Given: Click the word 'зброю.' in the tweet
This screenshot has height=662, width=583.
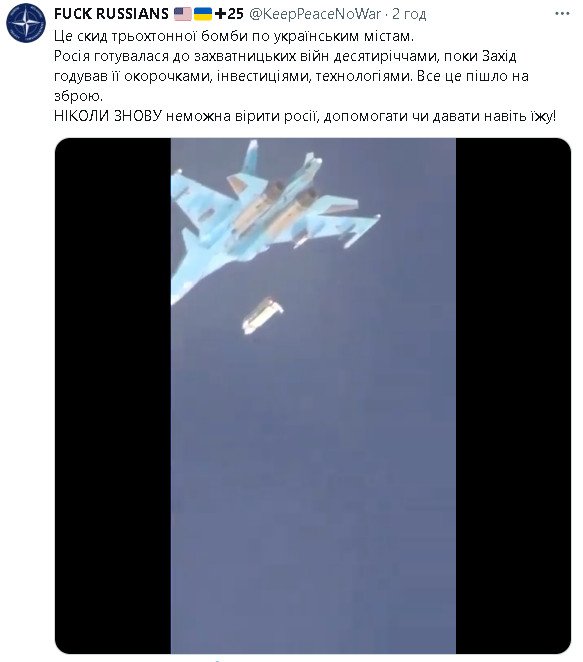Looking at the screenshot, I should [x=79, y=96].
